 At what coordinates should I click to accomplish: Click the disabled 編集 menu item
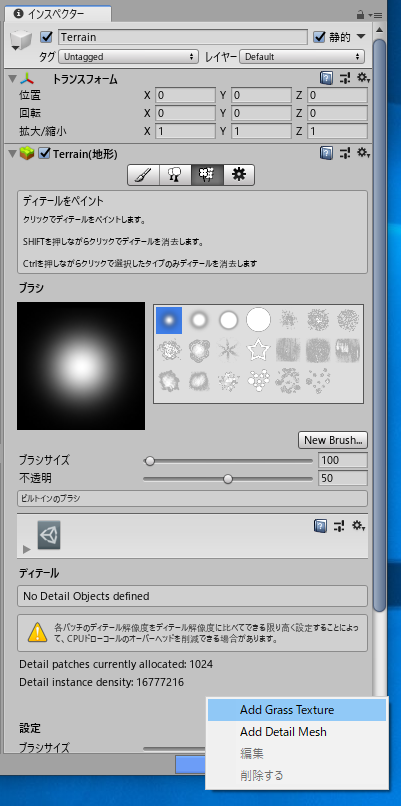297,754
